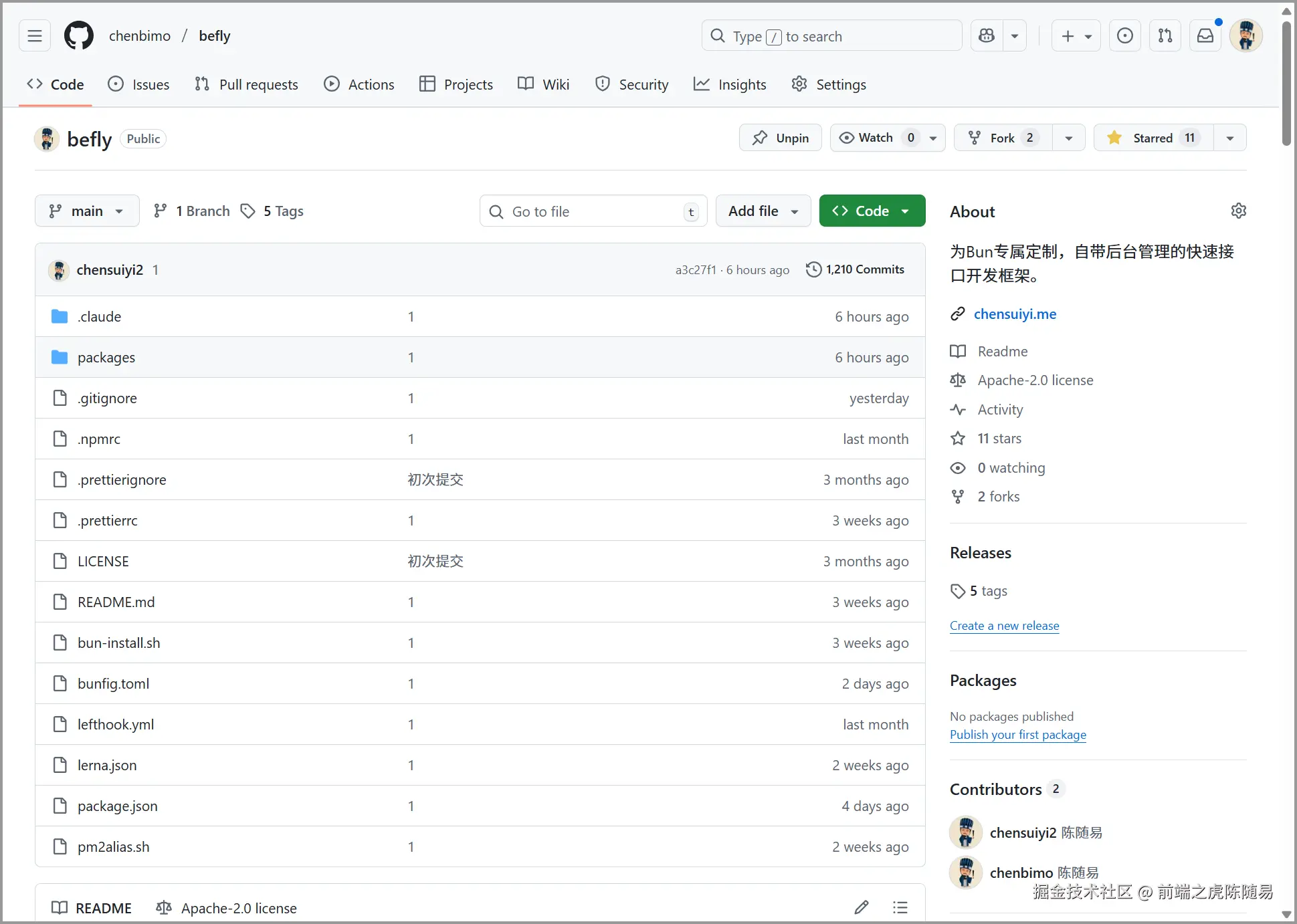Image resolution: width=1297 pixels, height=924 pixels.
Task: Click the Copilot icon in header
Action: click(x=987, y=35)
